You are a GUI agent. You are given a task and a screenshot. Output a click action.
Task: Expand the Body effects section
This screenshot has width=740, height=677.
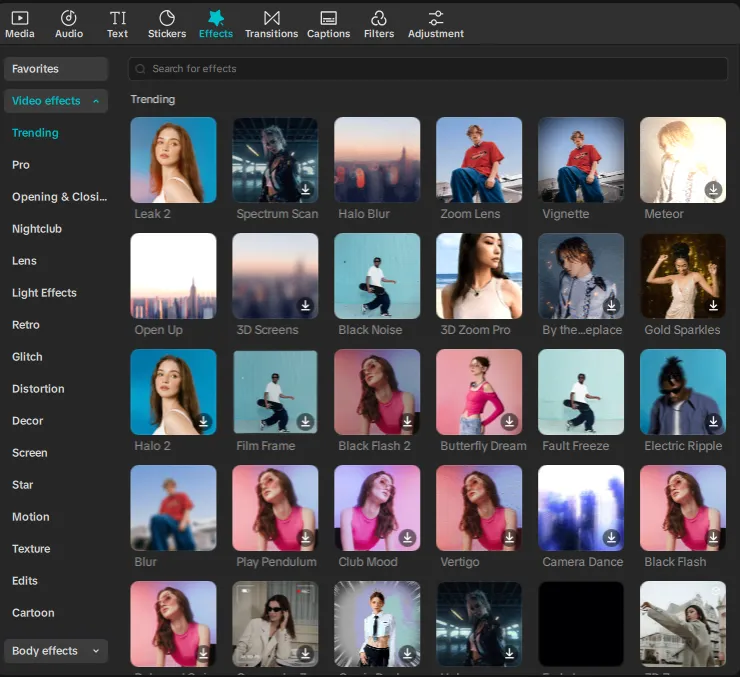[x=96, y=651]
